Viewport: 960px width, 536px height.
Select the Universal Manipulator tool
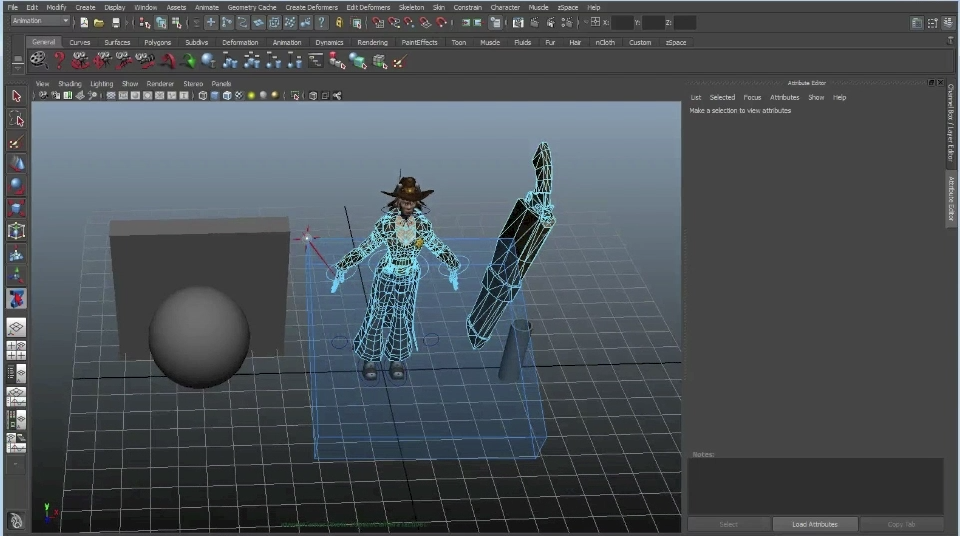17,231
